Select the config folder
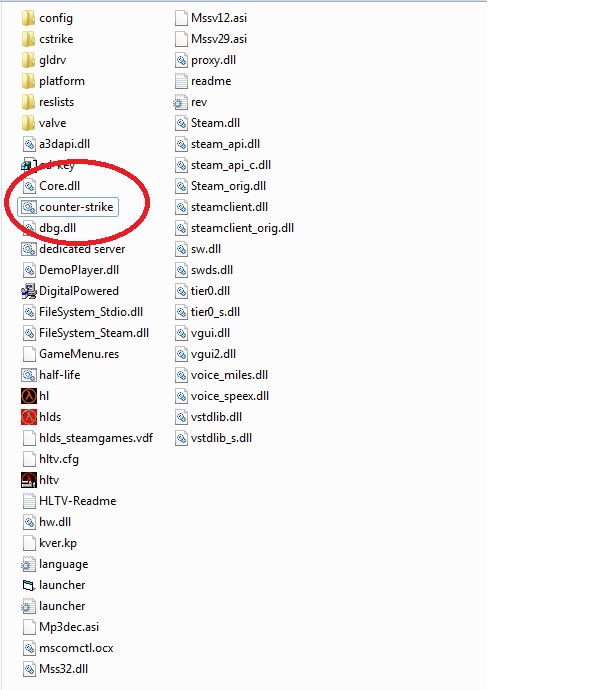The width and height of the screenshot is (595, 690). tap(47, 18)
